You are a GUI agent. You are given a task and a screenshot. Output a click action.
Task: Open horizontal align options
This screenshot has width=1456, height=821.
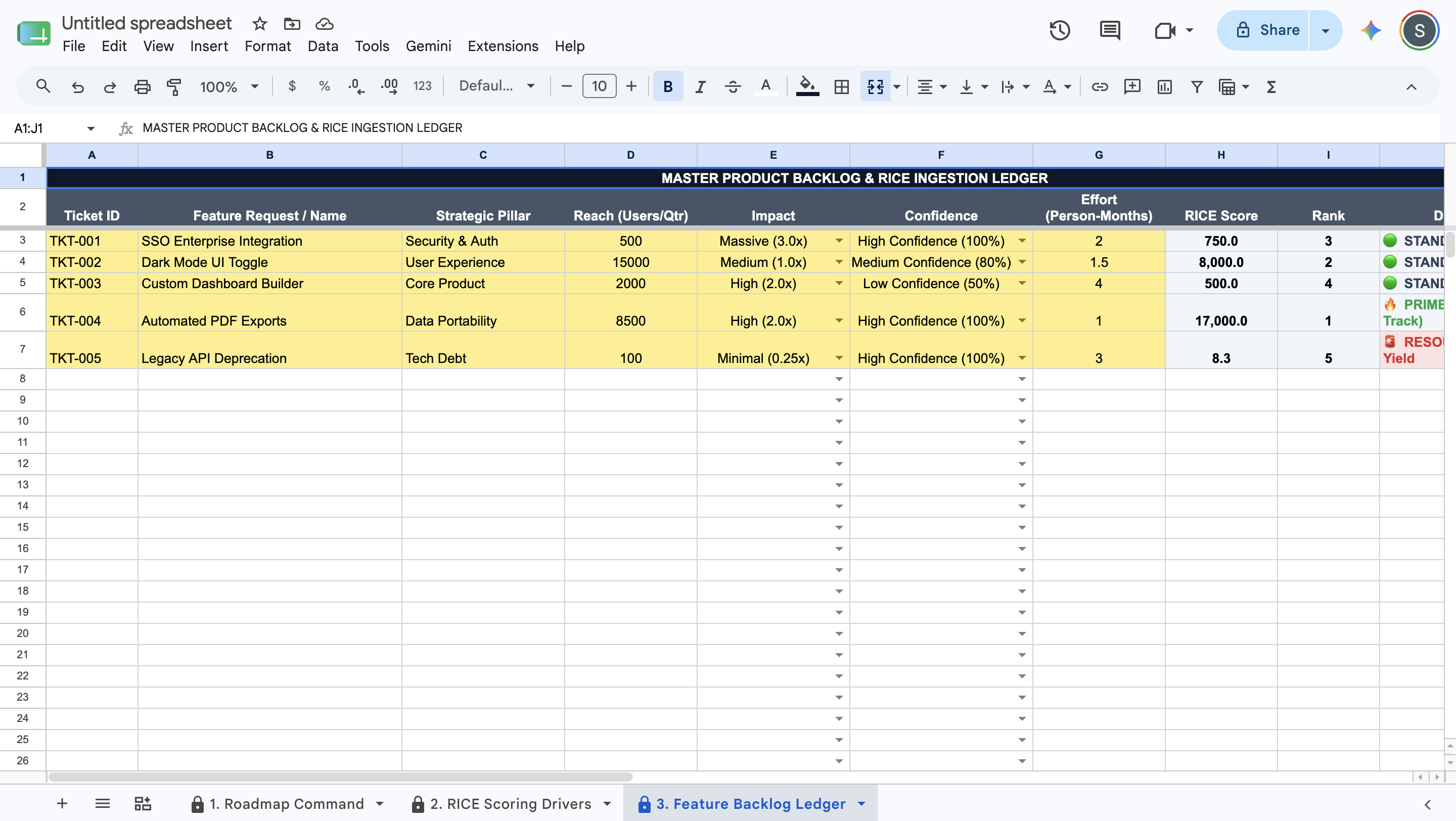(930, 86)
